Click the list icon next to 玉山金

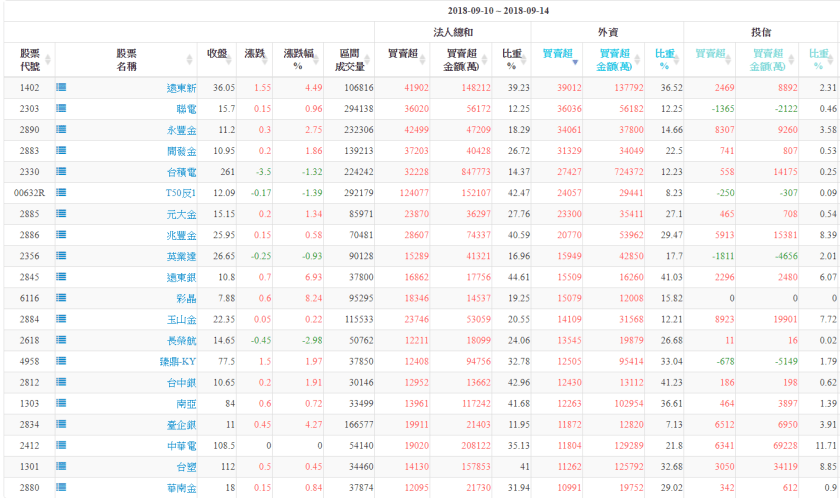(62, 319)
